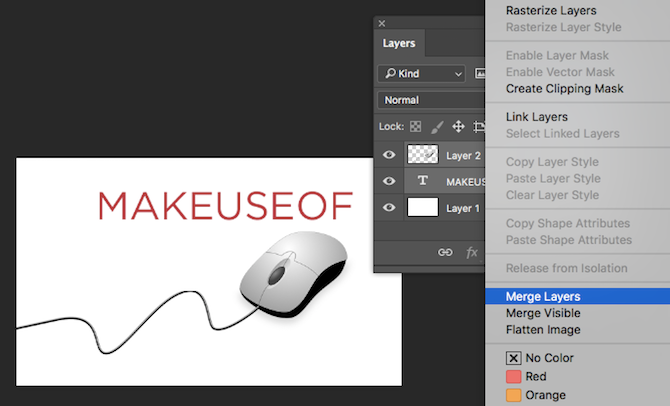Choose Flatten Image menu item
The height and width of the screenshot is (406, 670).
coord(543,330)
